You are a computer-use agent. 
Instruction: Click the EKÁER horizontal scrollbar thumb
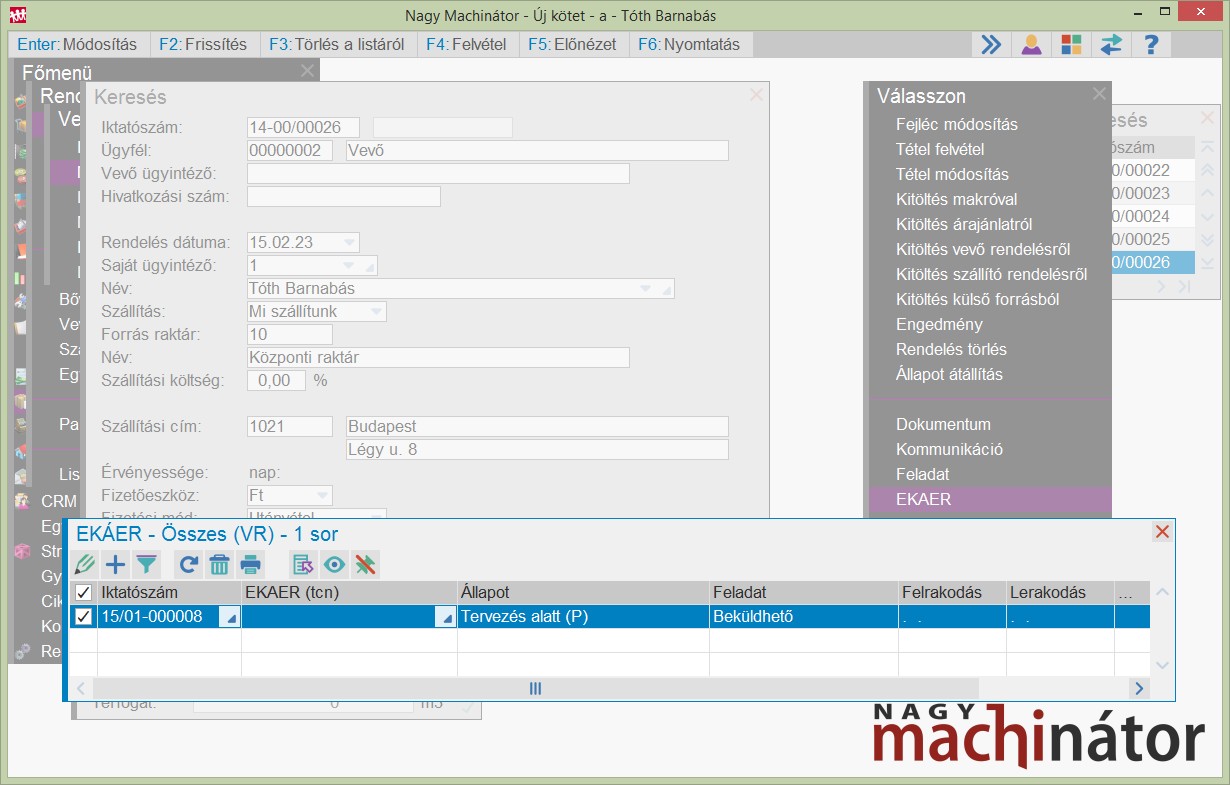pyautogui.click(x=535, y=688)
